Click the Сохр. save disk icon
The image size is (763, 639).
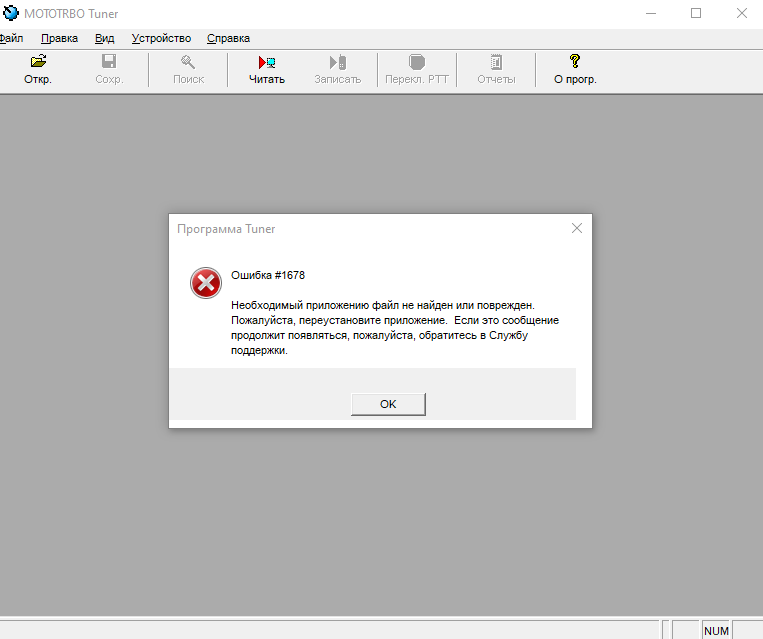click(109, 61)
